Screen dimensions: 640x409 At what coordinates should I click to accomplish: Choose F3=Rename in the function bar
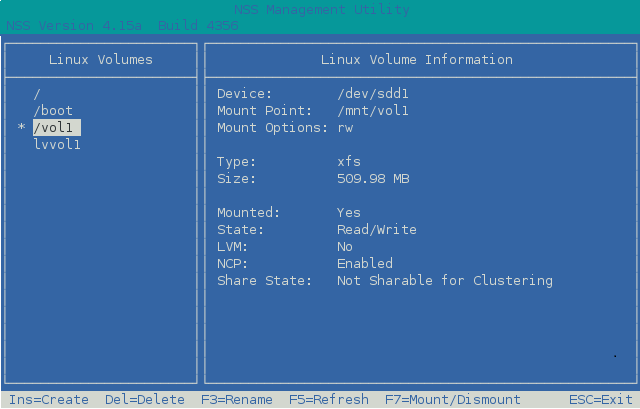tap(236, 399)
